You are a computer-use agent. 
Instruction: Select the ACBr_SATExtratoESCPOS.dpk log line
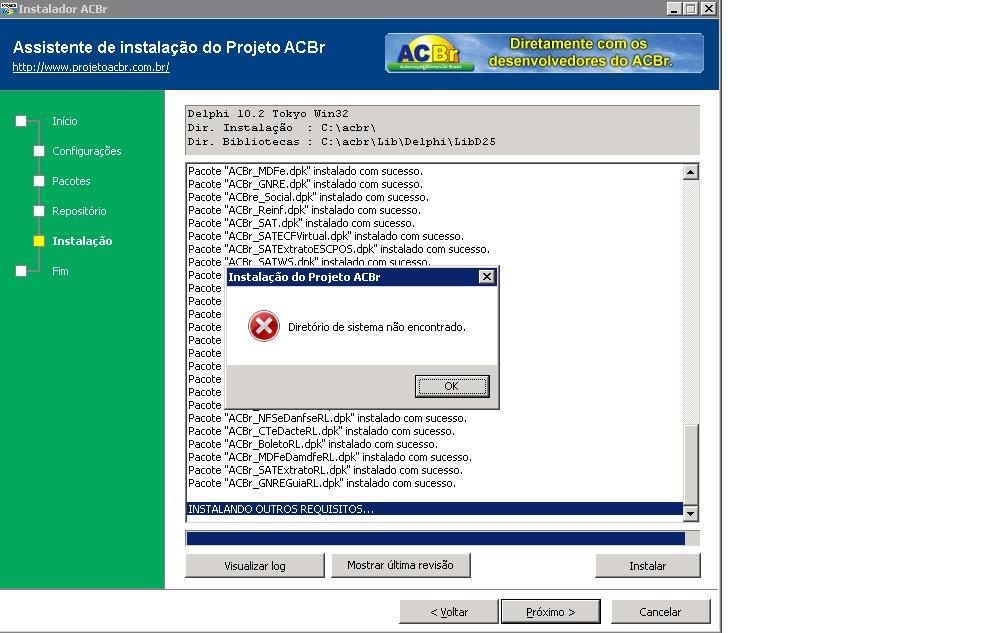click(x=339, y=249)
